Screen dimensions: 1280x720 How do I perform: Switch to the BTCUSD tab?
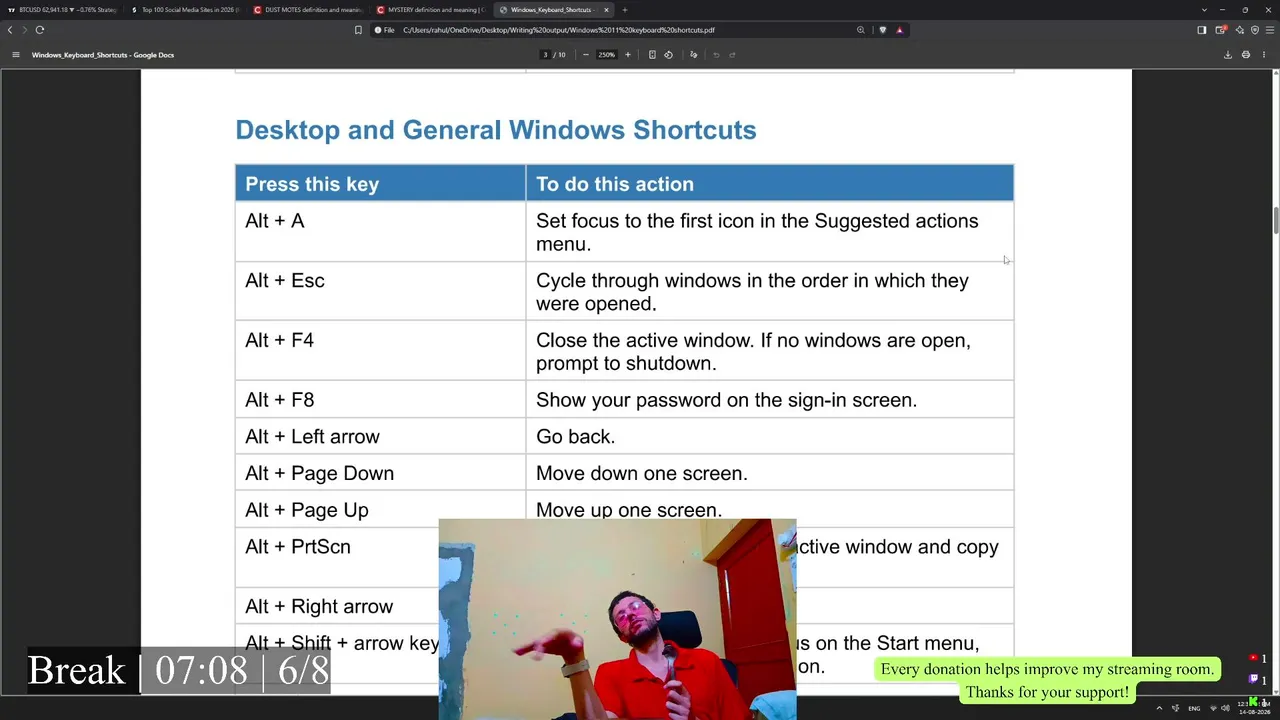[x=62, y=10]
